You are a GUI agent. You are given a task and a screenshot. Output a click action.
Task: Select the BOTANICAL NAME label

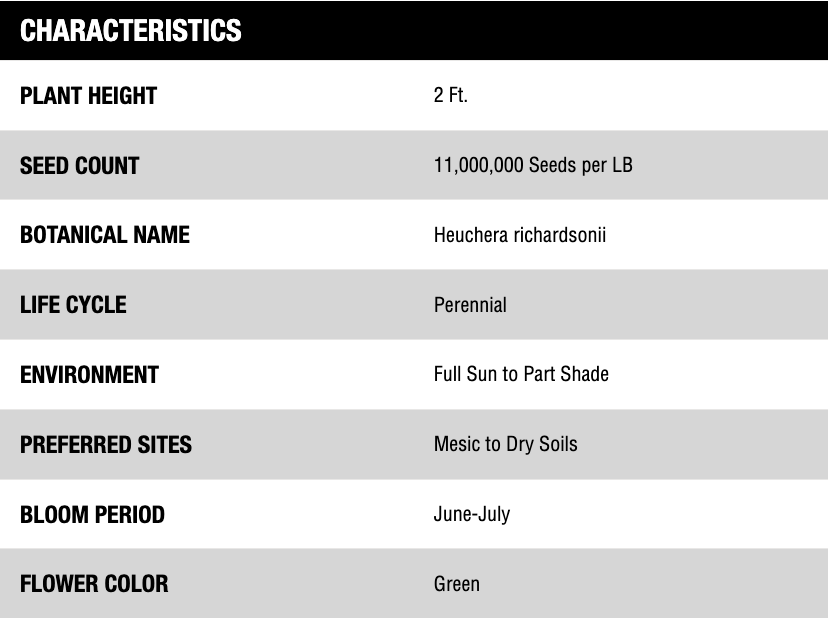(105, 235)
